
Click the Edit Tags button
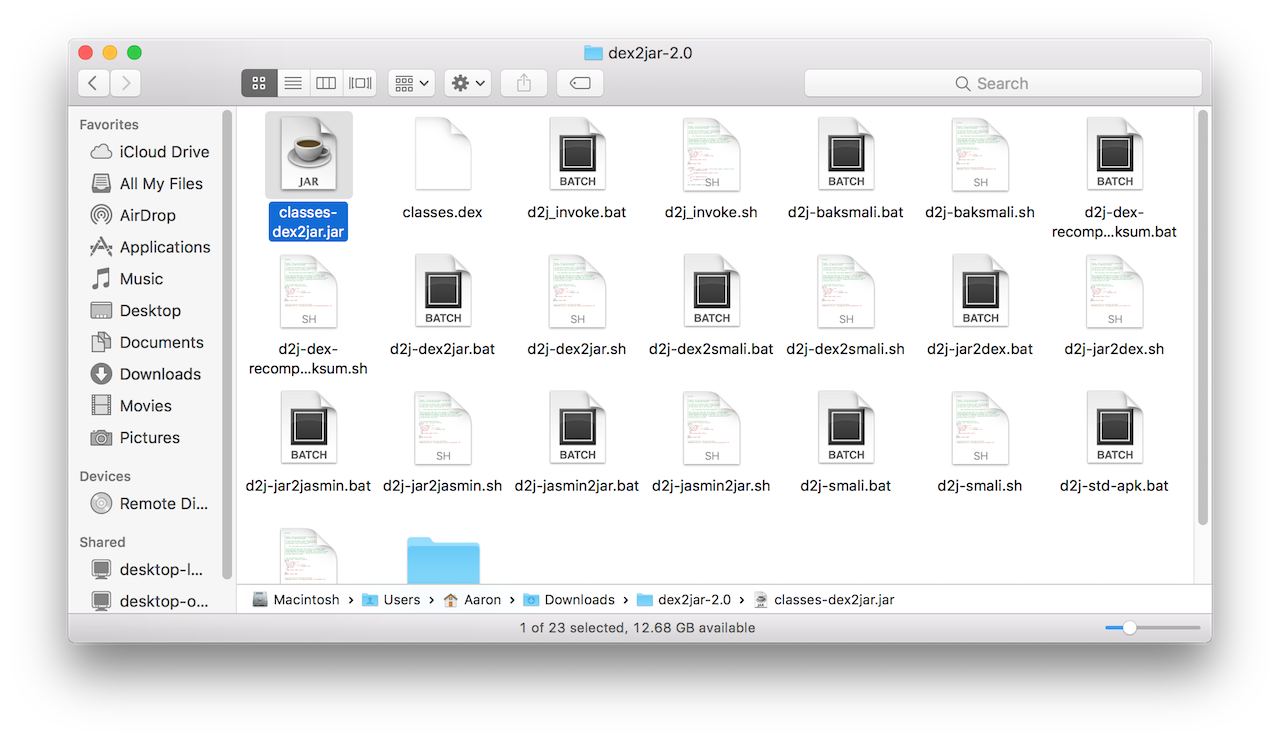pyautogui.click(x=580, y=83)
